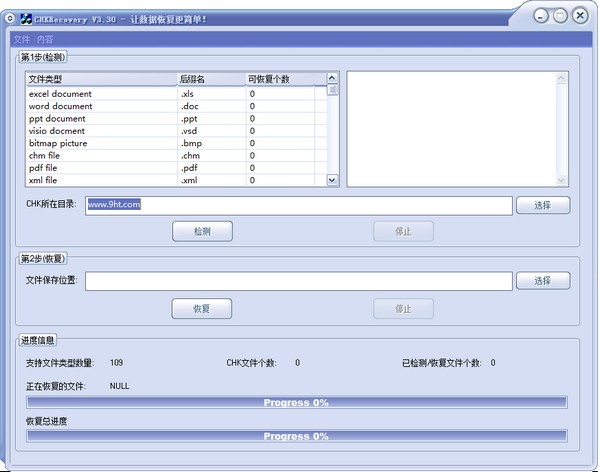Screen dimensions: 600x472
Task: Select the bitmap picture row
Action: 176,143
